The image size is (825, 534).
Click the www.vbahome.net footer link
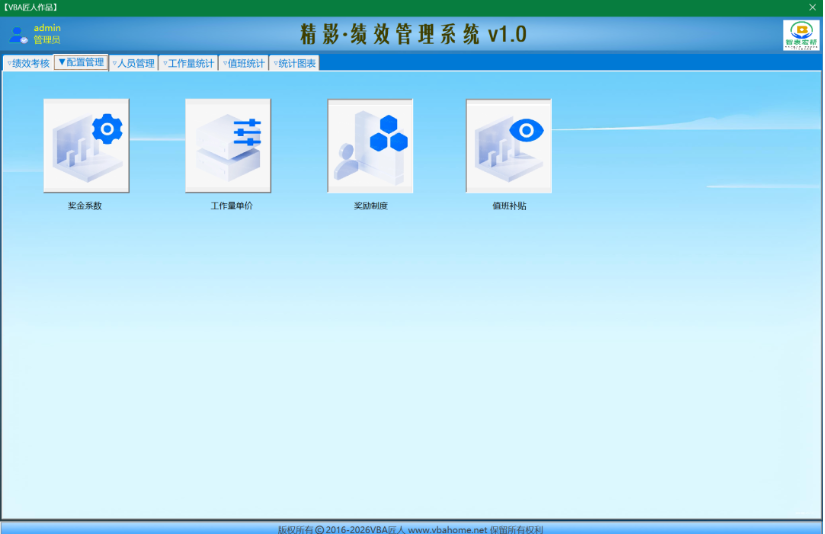tap(447, 529)
